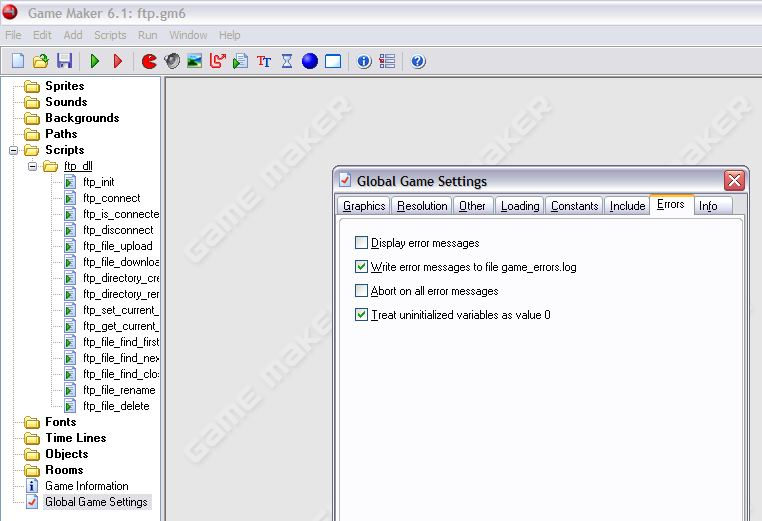Screen dimensions: 762x521
Task: Add an object using the blue ball icon
Action: 310,61
